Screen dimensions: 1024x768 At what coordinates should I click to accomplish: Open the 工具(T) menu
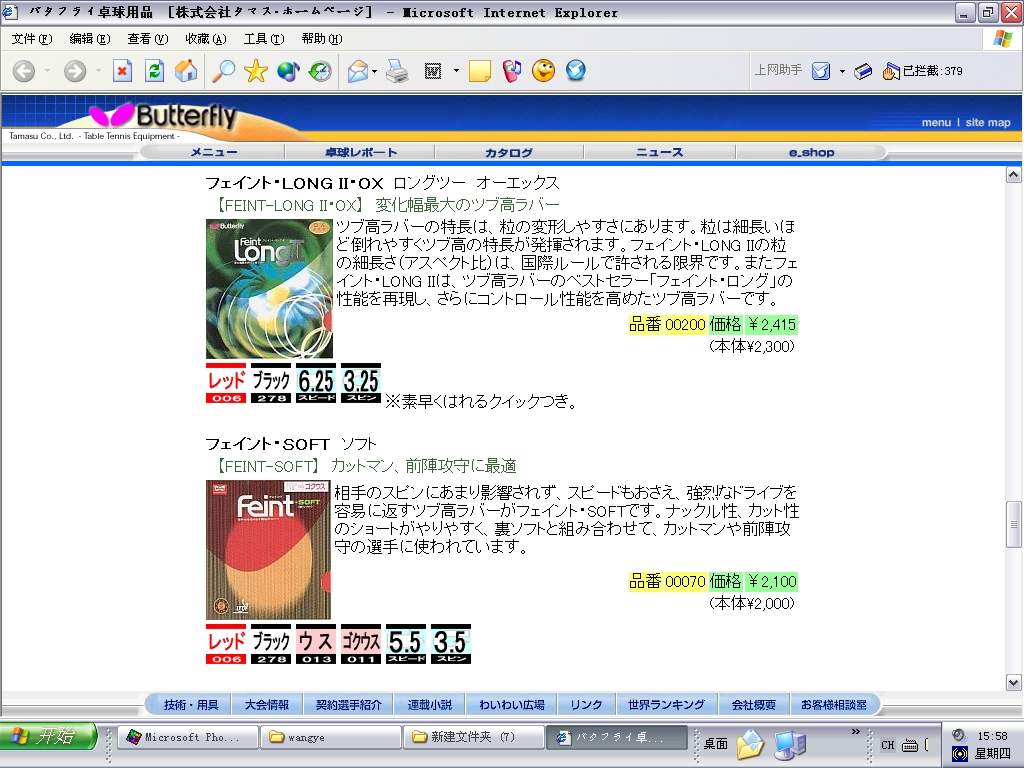(x=264, y=39)
